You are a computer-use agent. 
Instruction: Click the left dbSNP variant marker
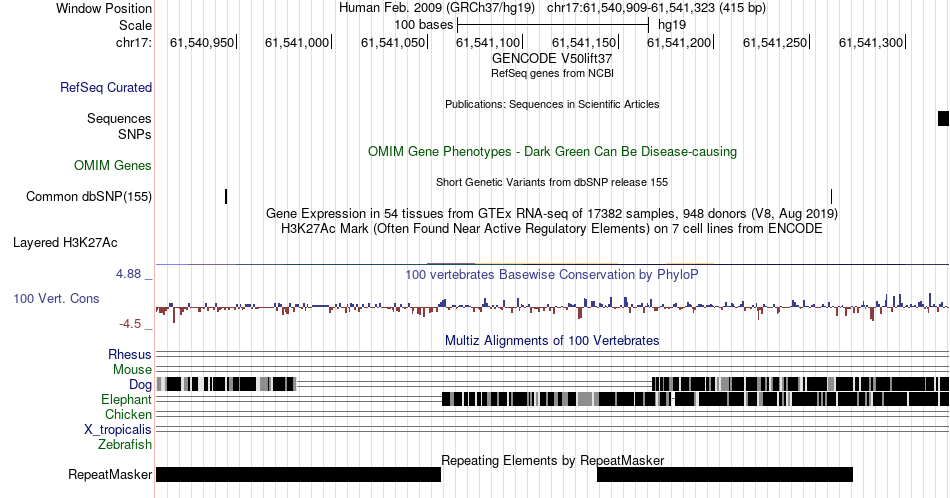tap(226, 196)
